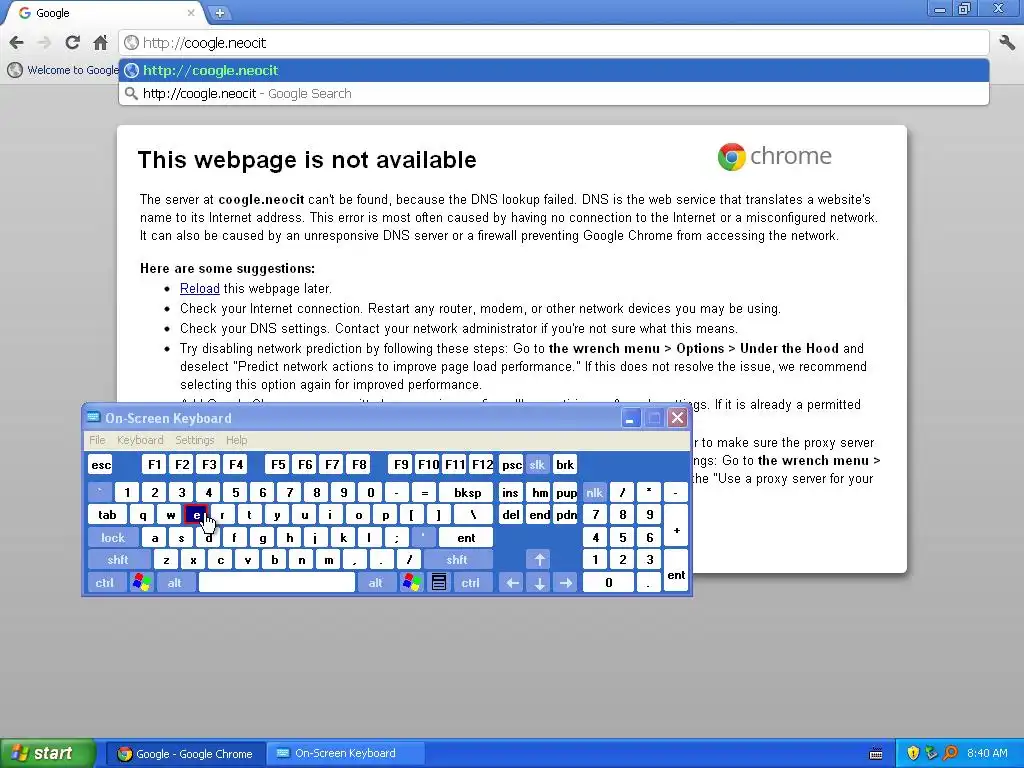Choose the Google Search suggestion for coogle.neocit
This screenshot has width=1024, height=768.
554,93
